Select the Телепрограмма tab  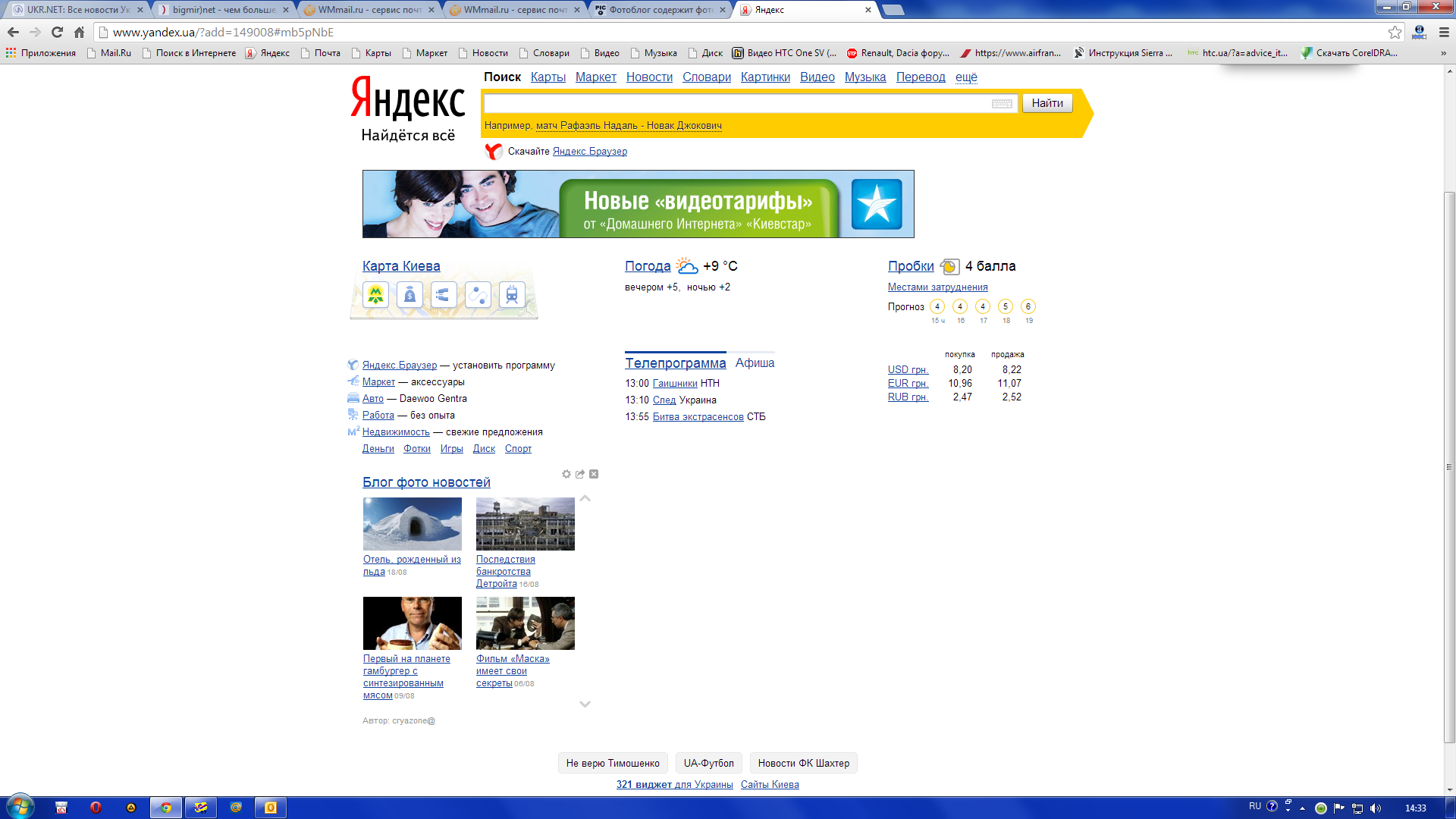(x=675, y=363)
